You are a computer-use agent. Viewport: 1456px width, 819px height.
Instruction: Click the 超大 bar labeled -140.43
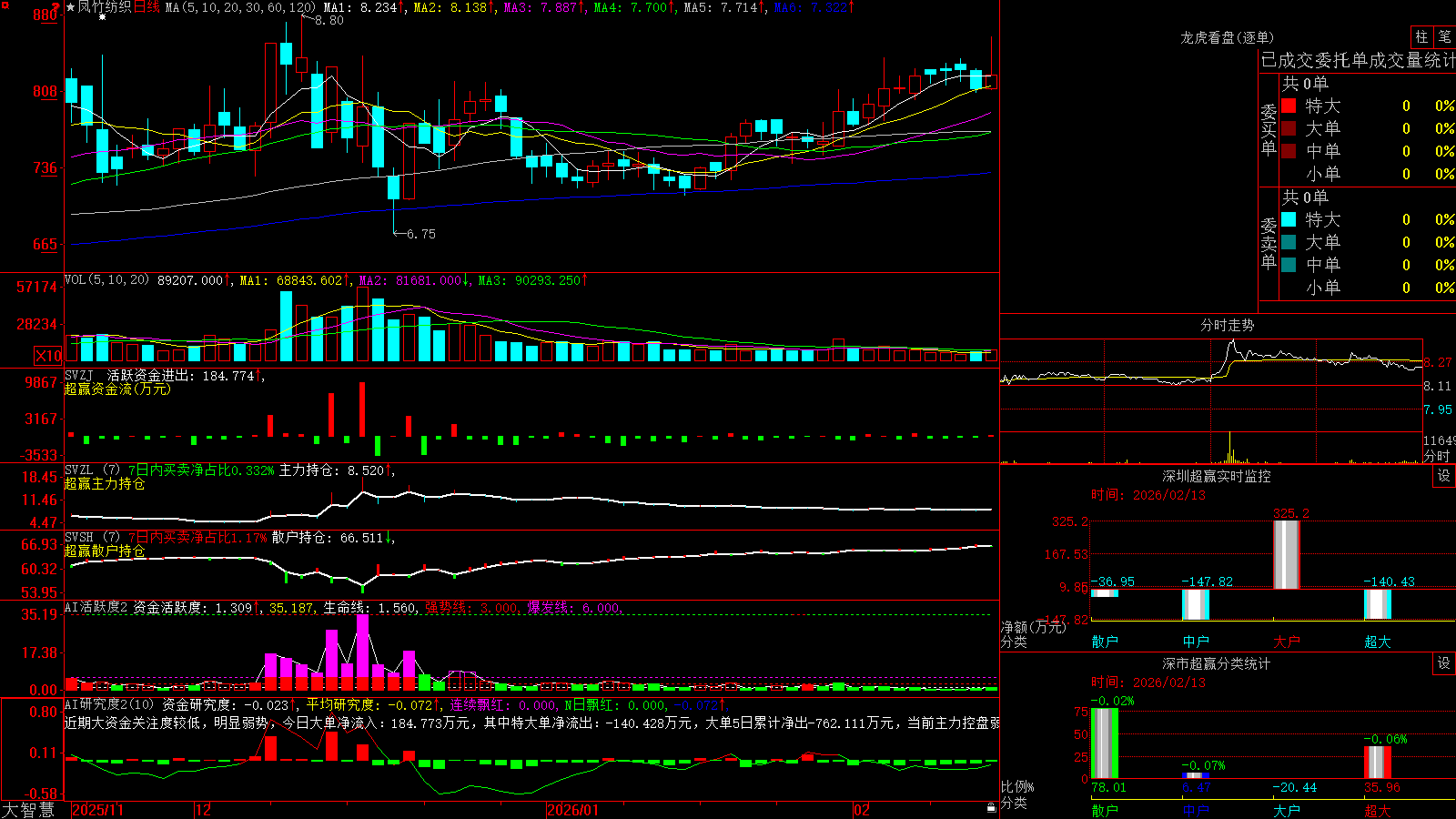point(1378,604)
